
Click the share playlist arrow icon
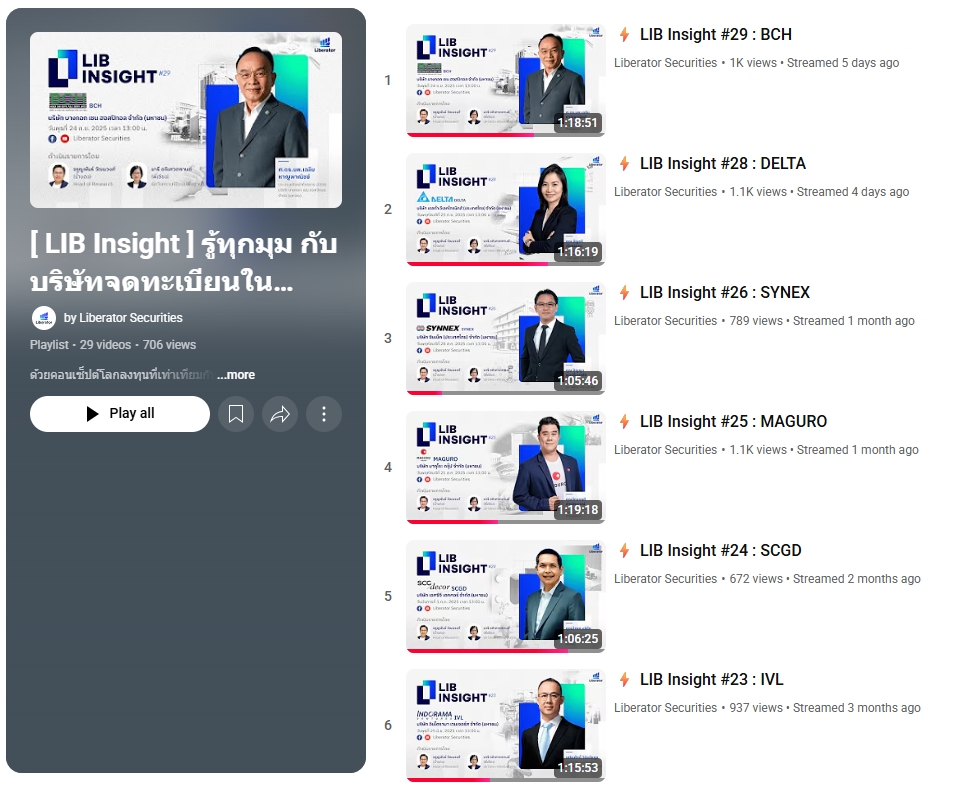click(280, 414)
